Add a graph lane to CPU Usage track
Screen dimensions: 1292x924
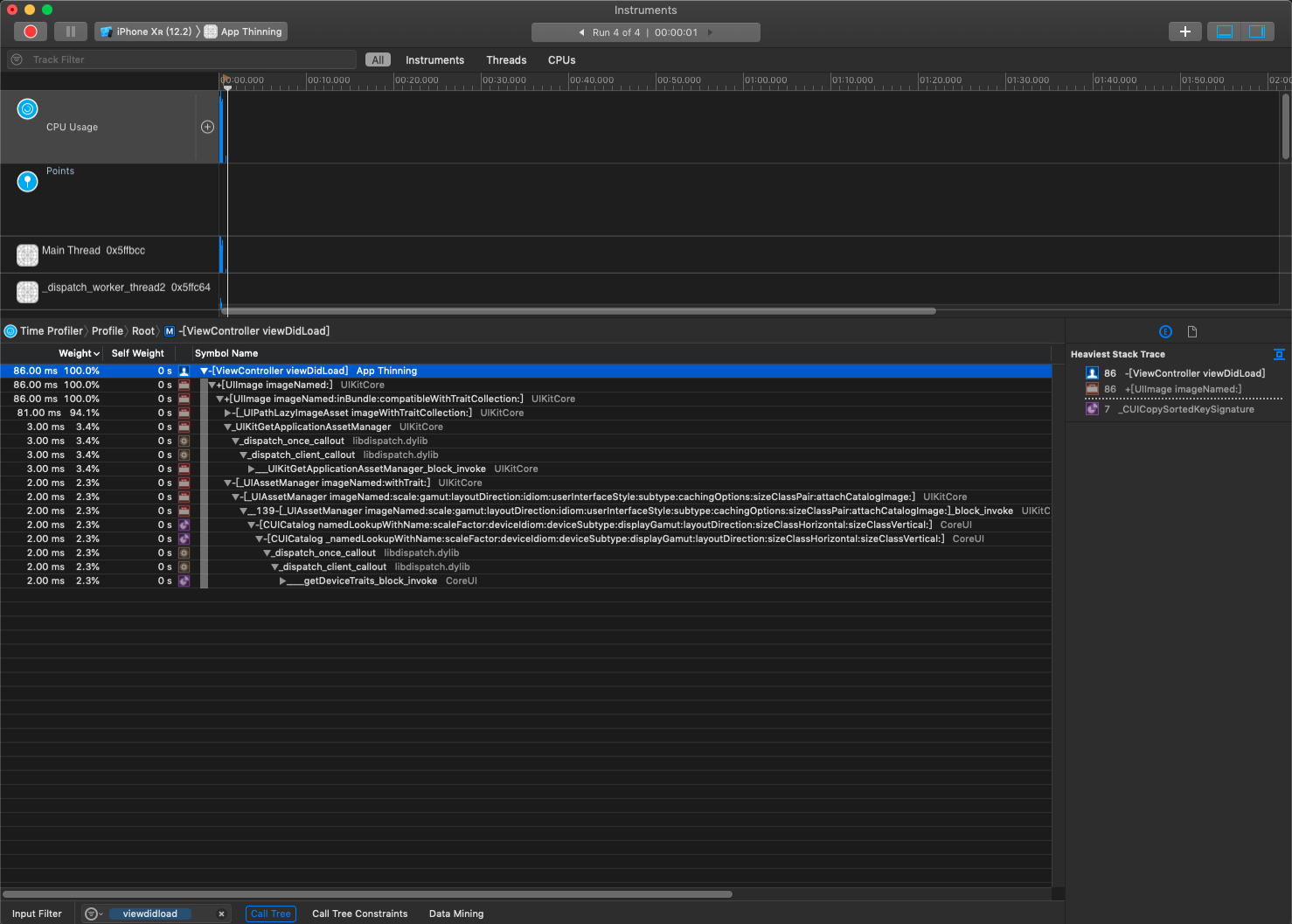click(207, 127)
